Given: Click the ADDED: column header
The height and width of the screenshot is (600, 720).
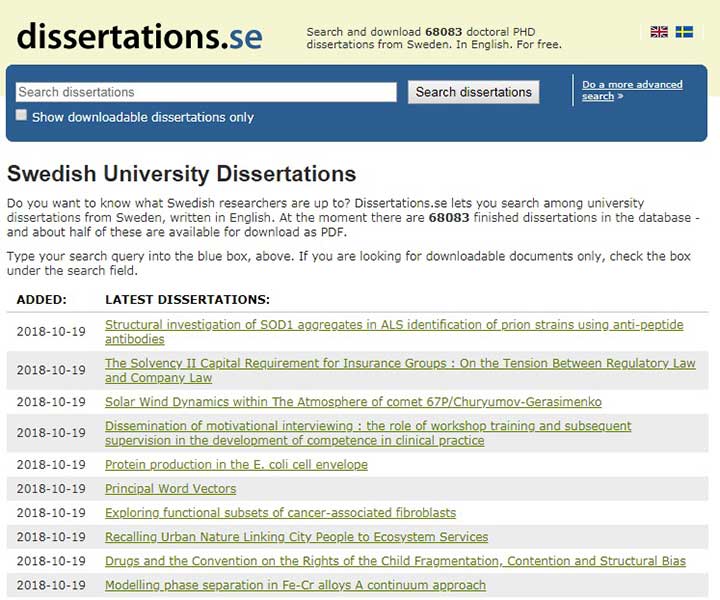Looking at the screenshot, I should click(x=41, y=300).
